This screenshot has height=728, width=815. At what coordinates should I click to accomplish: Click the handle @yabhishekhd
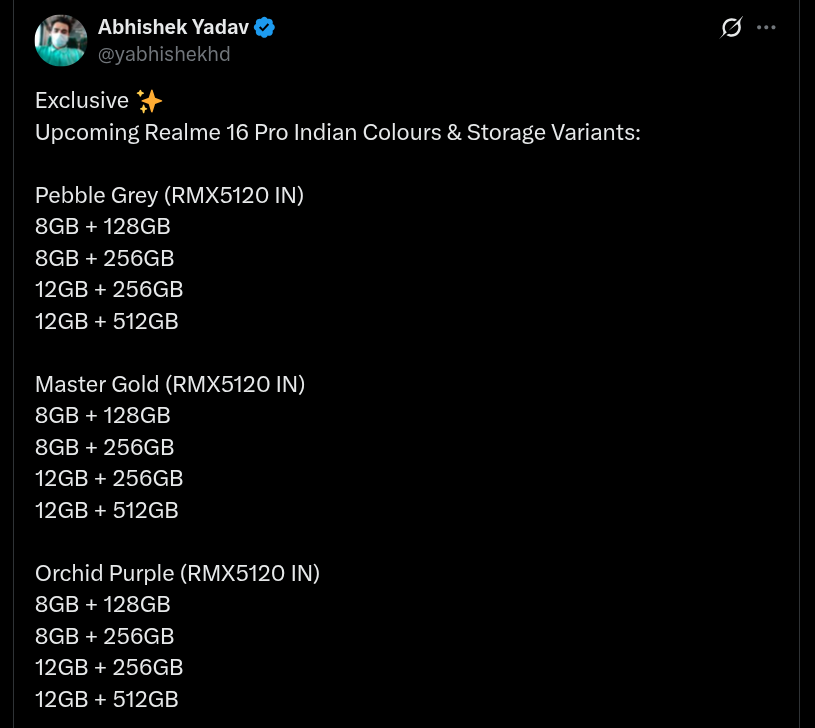pos(164,54)
